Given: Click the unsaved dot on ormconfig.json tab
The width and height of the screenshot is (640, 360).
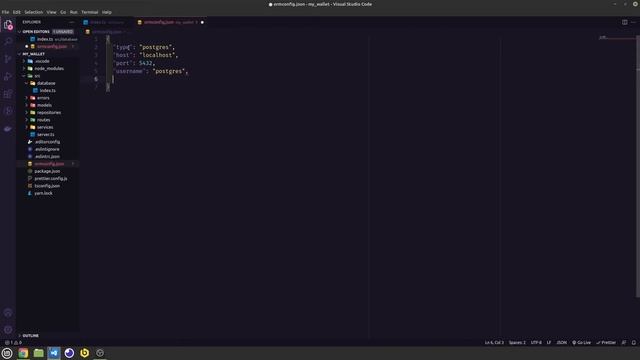Looking at the screenshot, I should [x=202, y=22].
